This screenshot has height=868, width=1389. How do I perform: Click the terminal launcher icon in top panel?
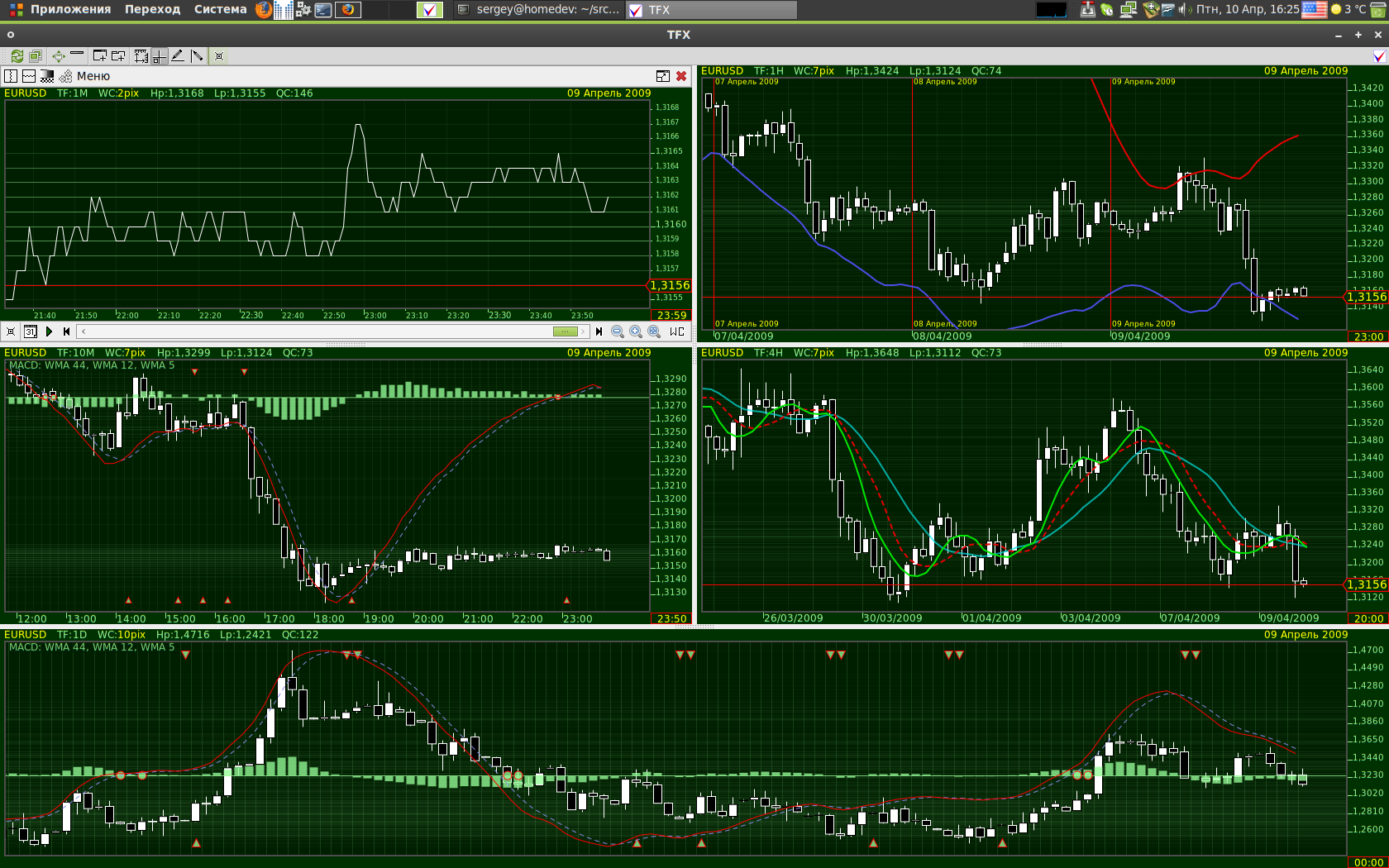point(323,10)
